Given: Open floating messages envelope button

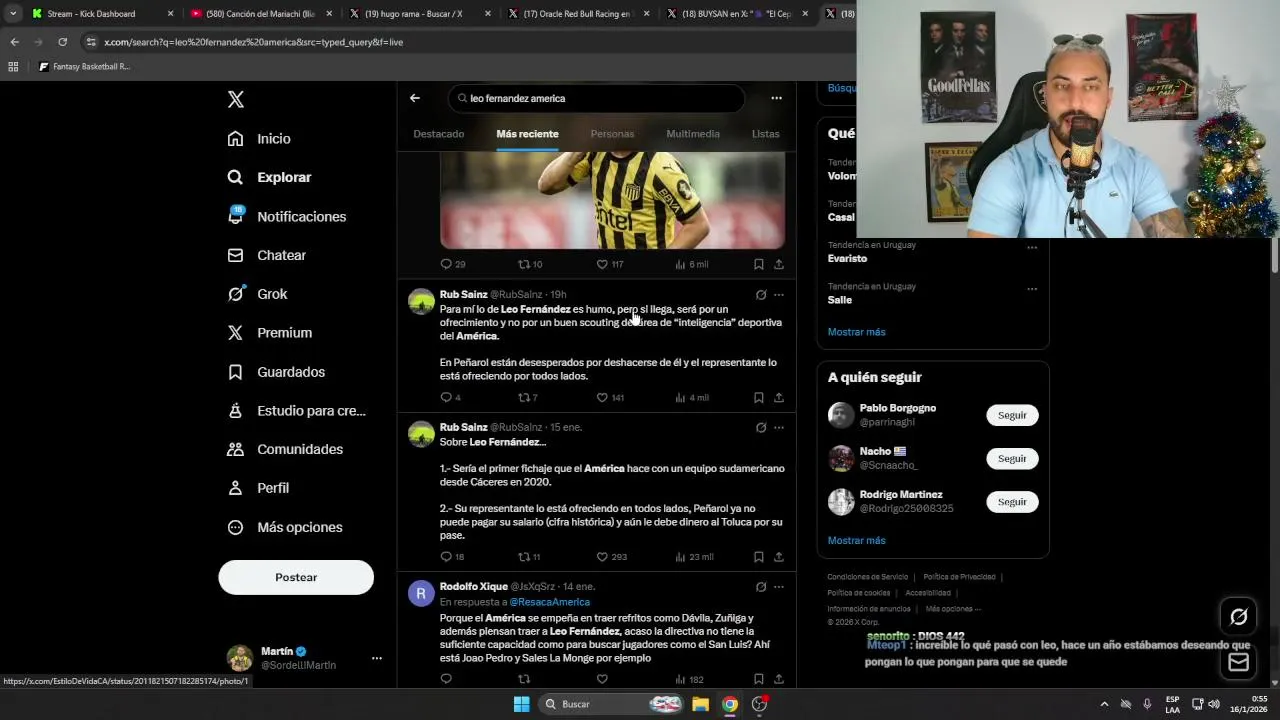Looking at the screenshot, I should (1238, 661).
